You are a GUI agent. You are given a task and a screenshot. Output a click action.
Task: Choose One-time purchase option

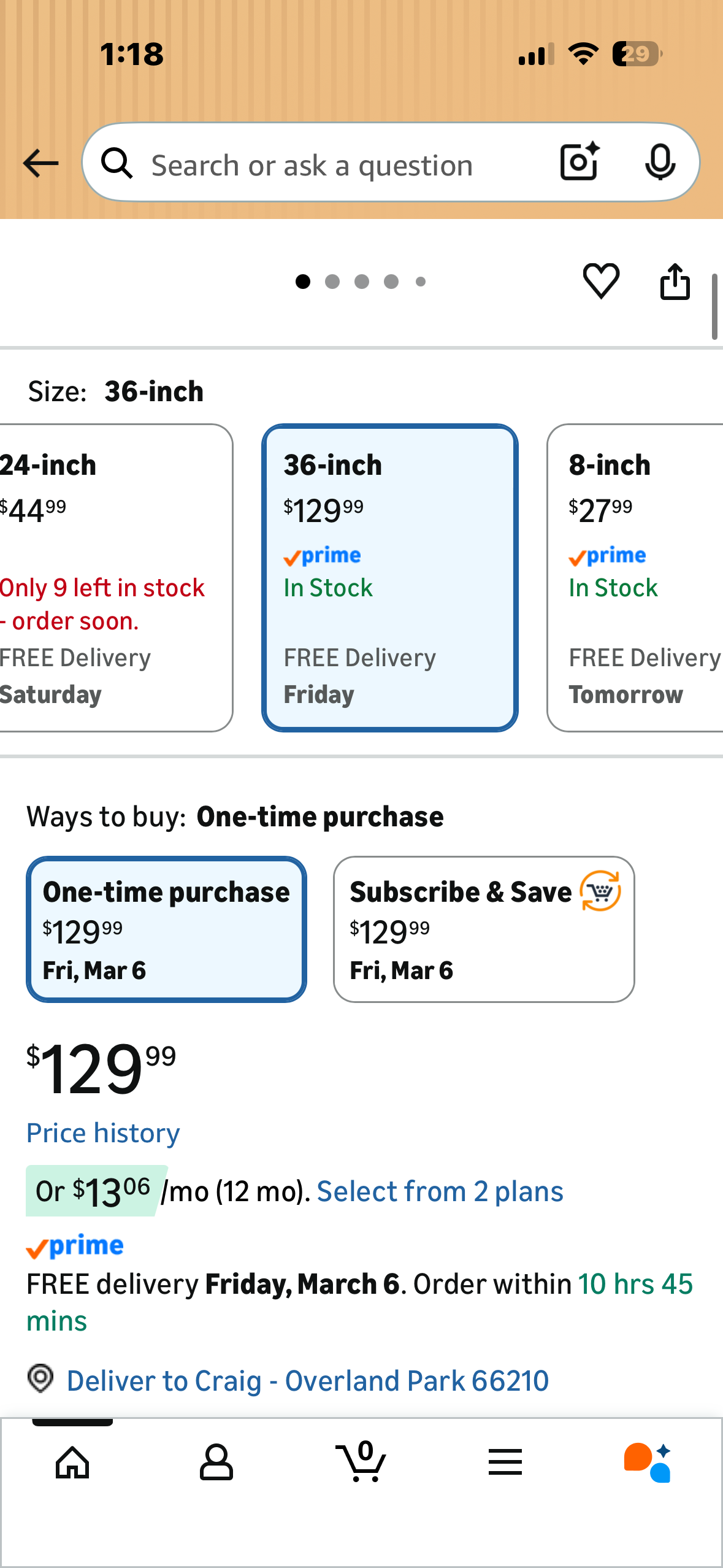point(166,929)
